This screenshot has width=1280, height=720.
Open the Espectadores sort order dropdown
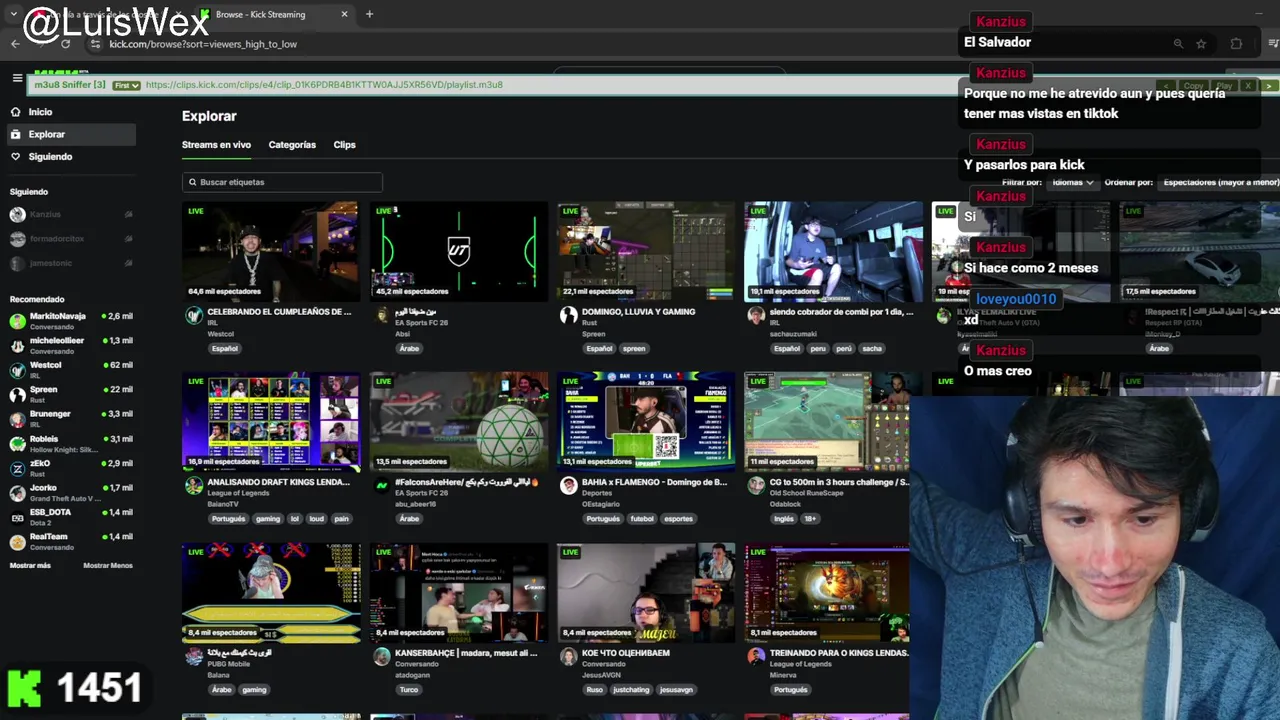coord(1220,182)
